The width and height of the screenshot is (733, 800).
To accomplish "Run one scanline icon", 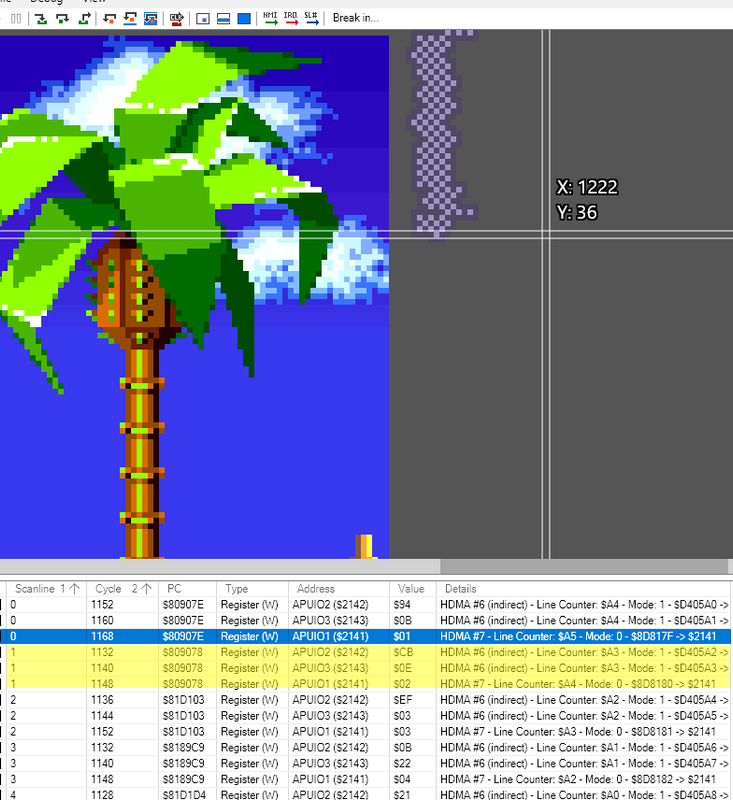I will point(223,19).
